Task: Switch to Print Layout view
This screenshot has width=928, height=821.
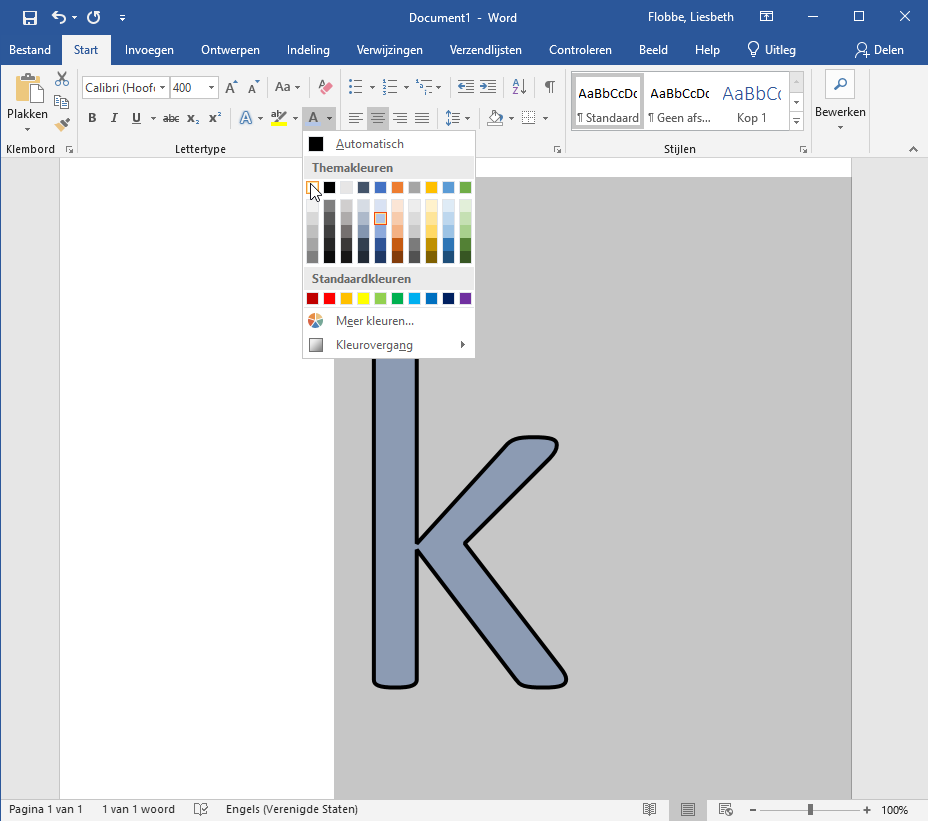Action: 688,809
